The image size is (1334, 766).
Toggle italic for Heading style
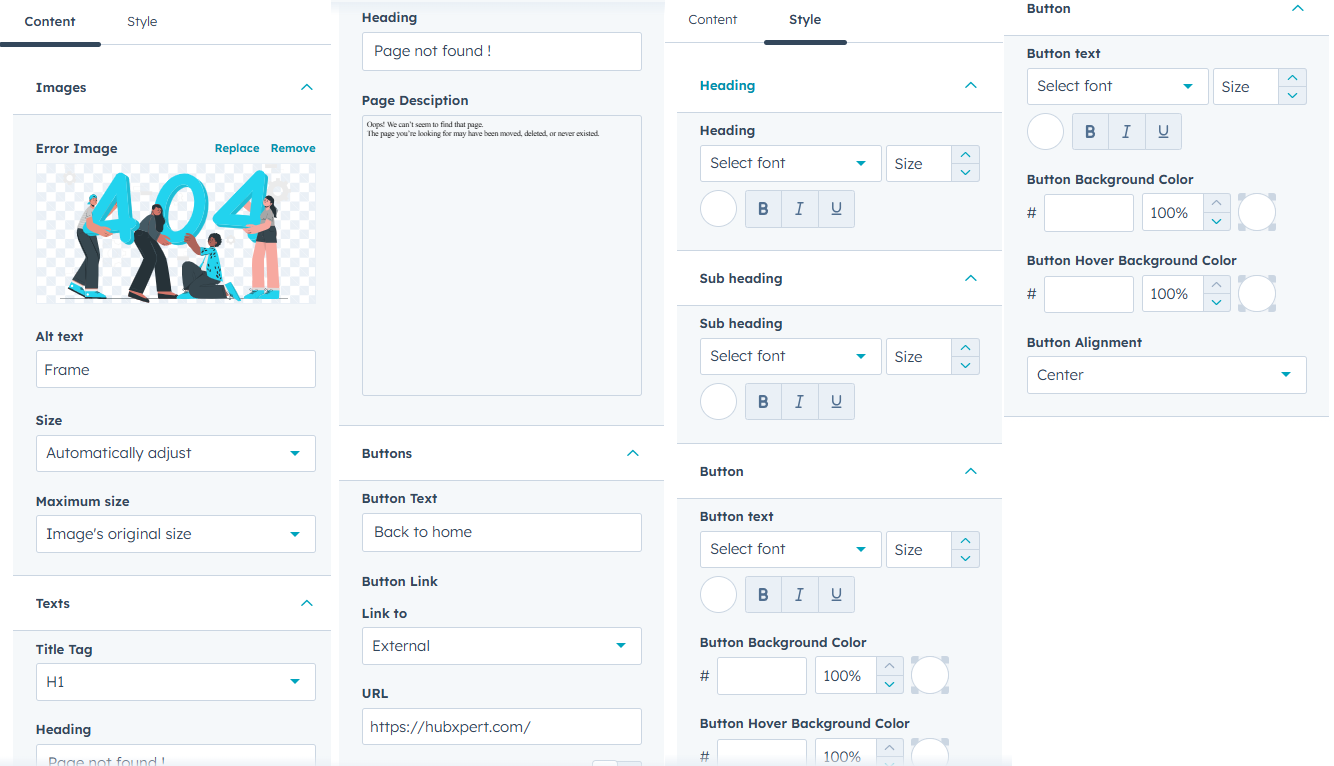coord(799,209)
